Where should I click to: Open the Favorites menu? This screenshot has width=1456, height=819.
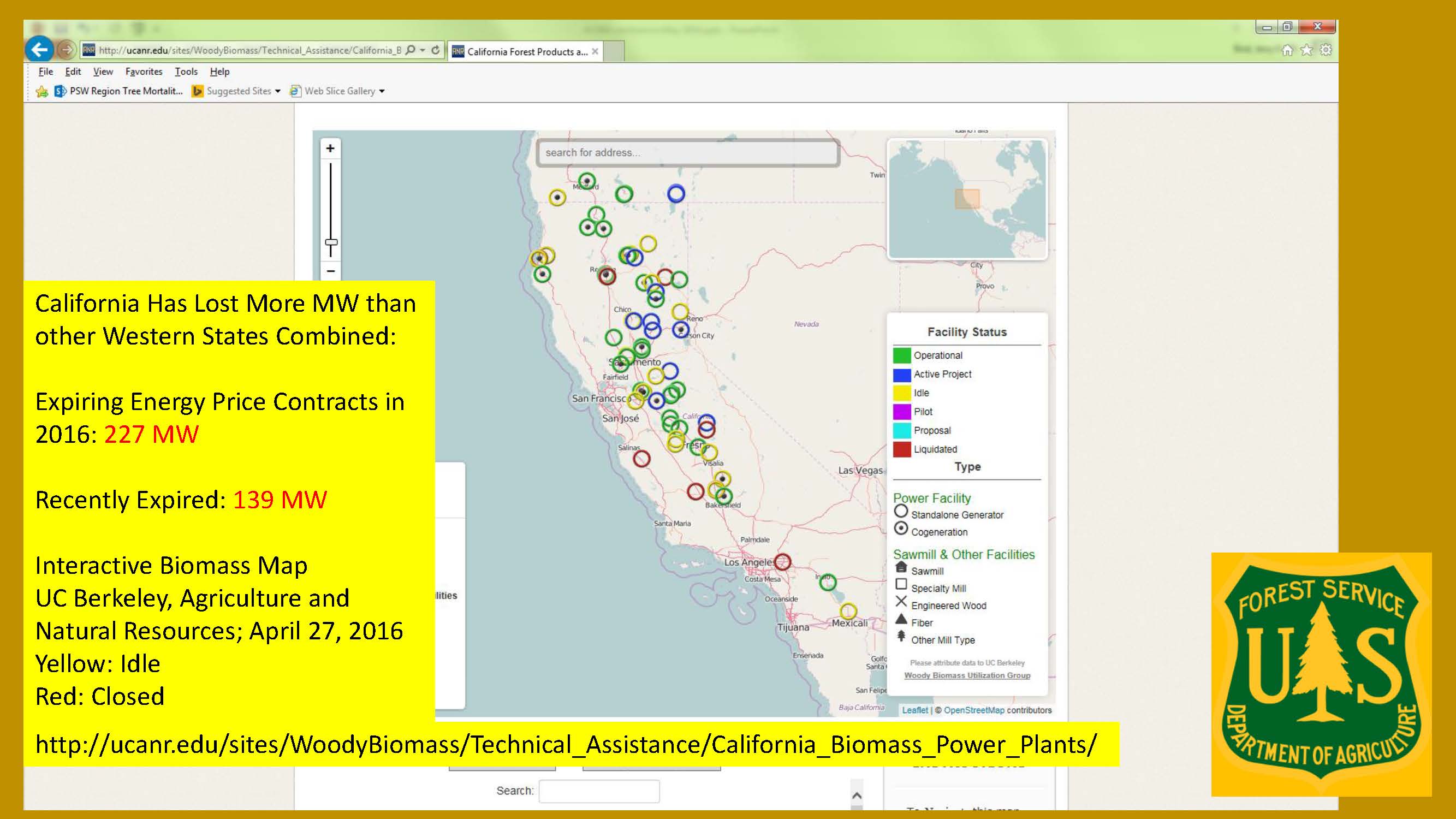[144, 71]
